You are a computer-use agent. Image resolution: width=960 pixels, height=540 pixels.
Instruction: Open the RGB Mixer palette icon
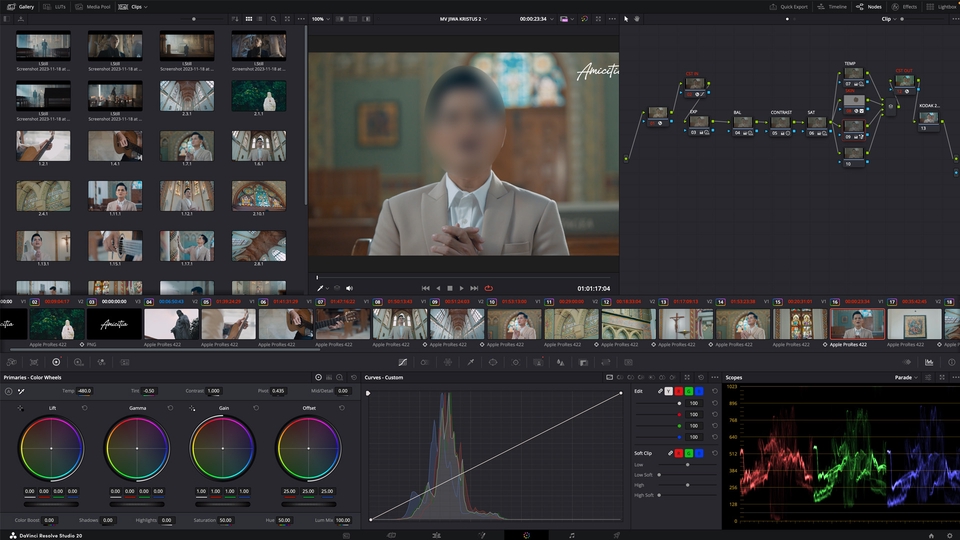[102, 362]
